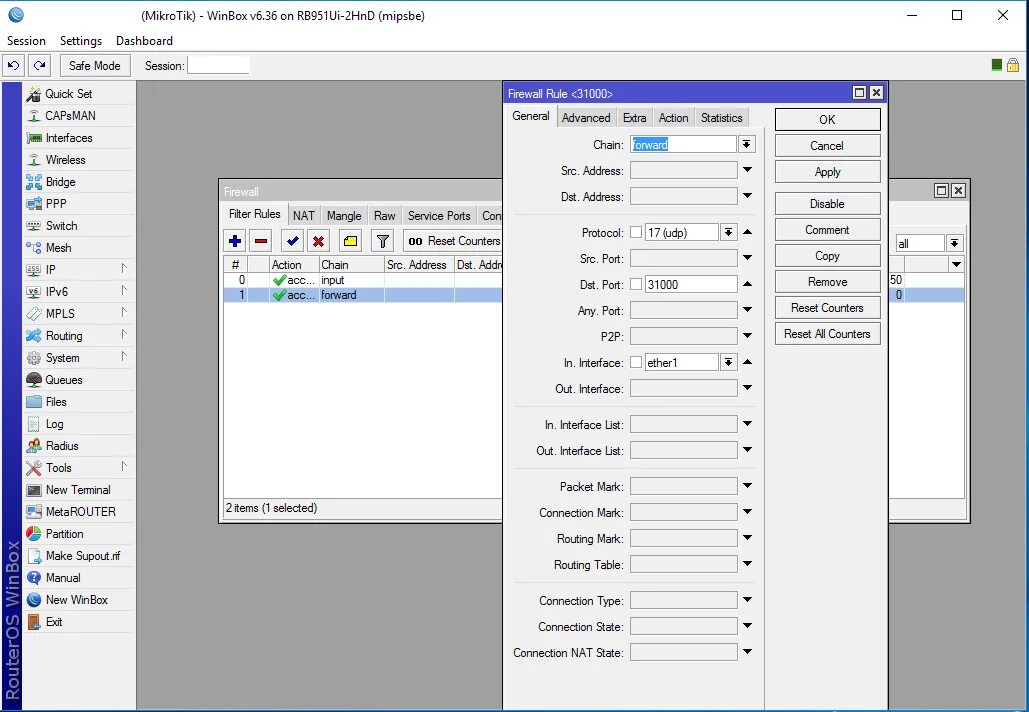Collapse Dst. Port field
The height and width of the screenshot is (712, 1029).
pyautogui.click(x=747, y=284)
